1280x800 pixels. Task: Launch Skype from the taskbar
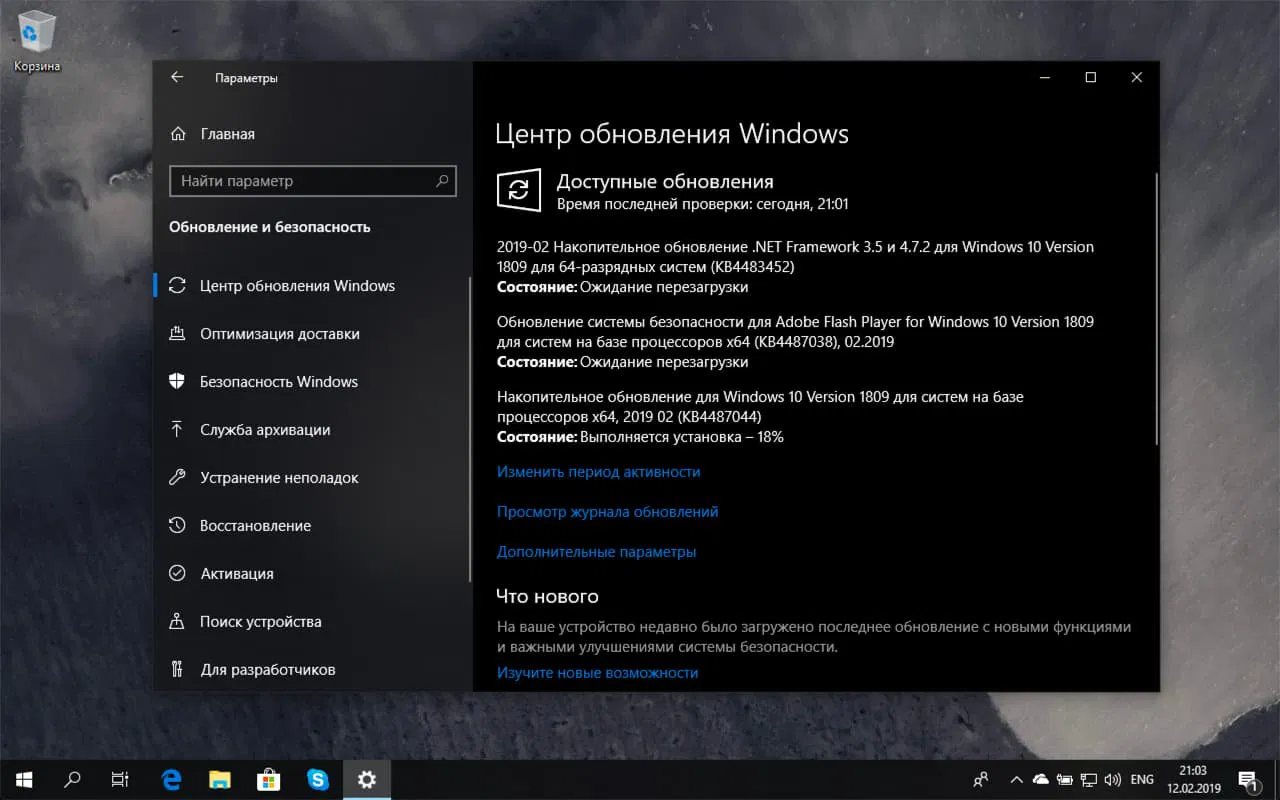[318, 779]
